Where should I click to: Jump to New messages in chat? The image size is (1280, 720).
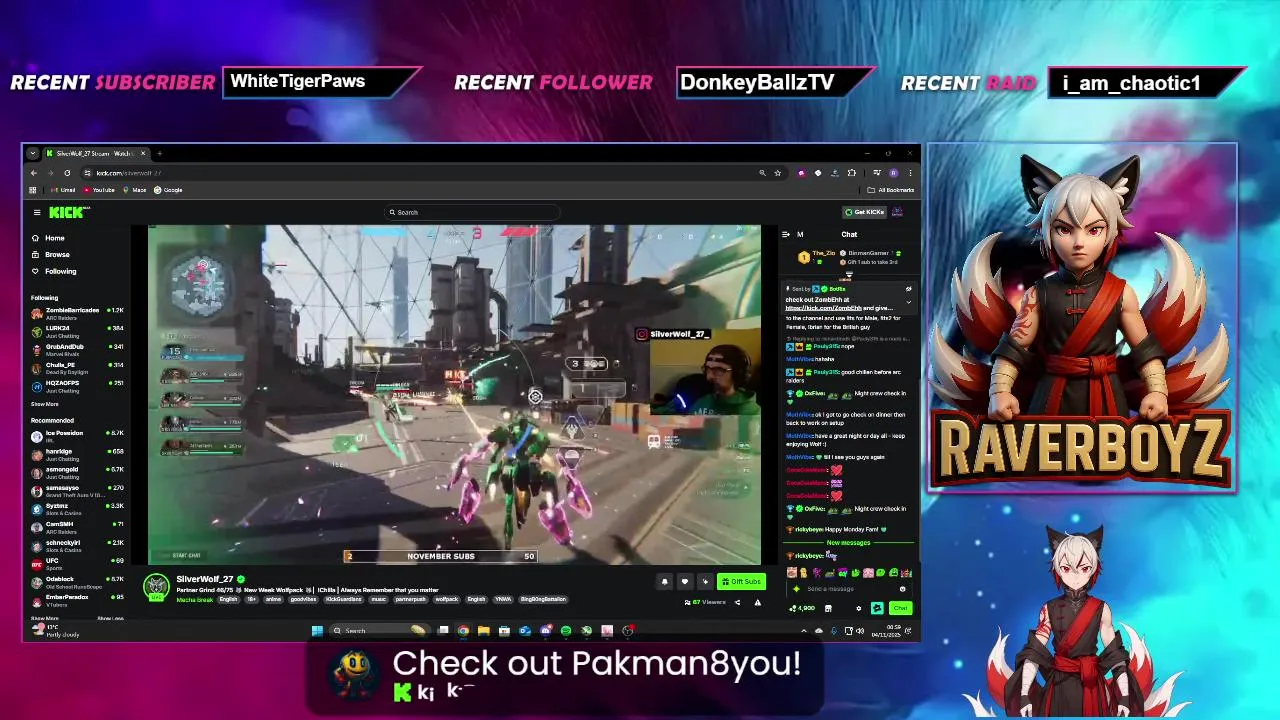pyautogui.click(x=848, y=543)
